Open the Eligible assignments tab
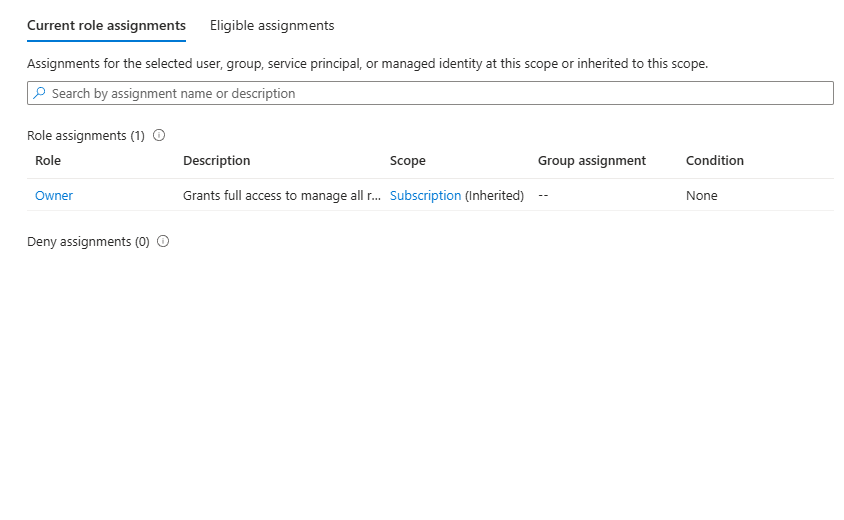 272,25
